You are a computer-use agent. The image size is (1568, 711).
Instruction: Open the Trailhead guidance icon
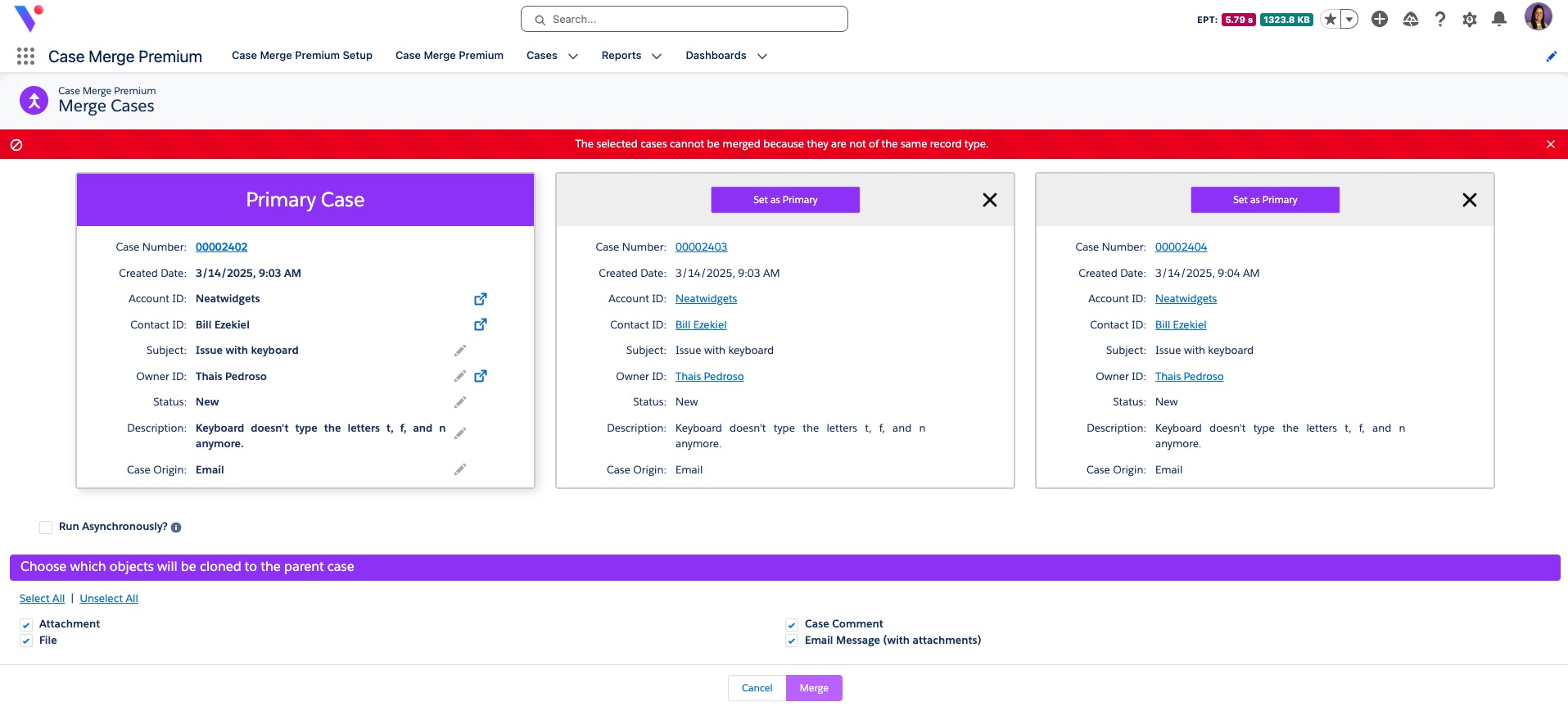tap(1410, 19)
